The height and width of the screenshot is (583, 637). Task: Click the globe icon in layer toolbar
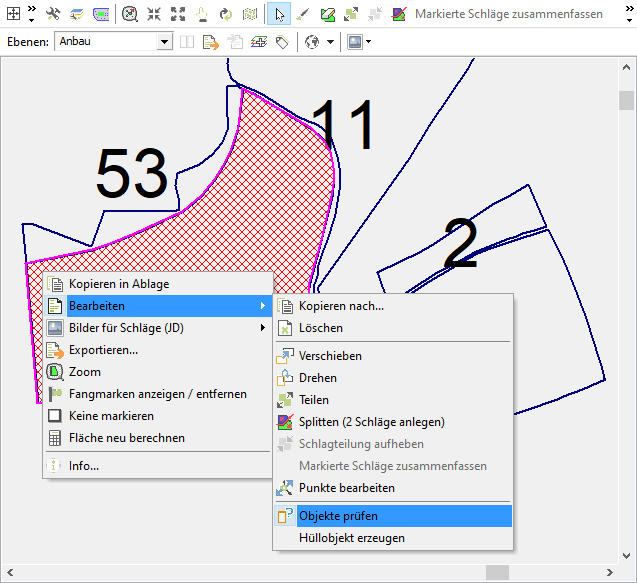(311, 42)
